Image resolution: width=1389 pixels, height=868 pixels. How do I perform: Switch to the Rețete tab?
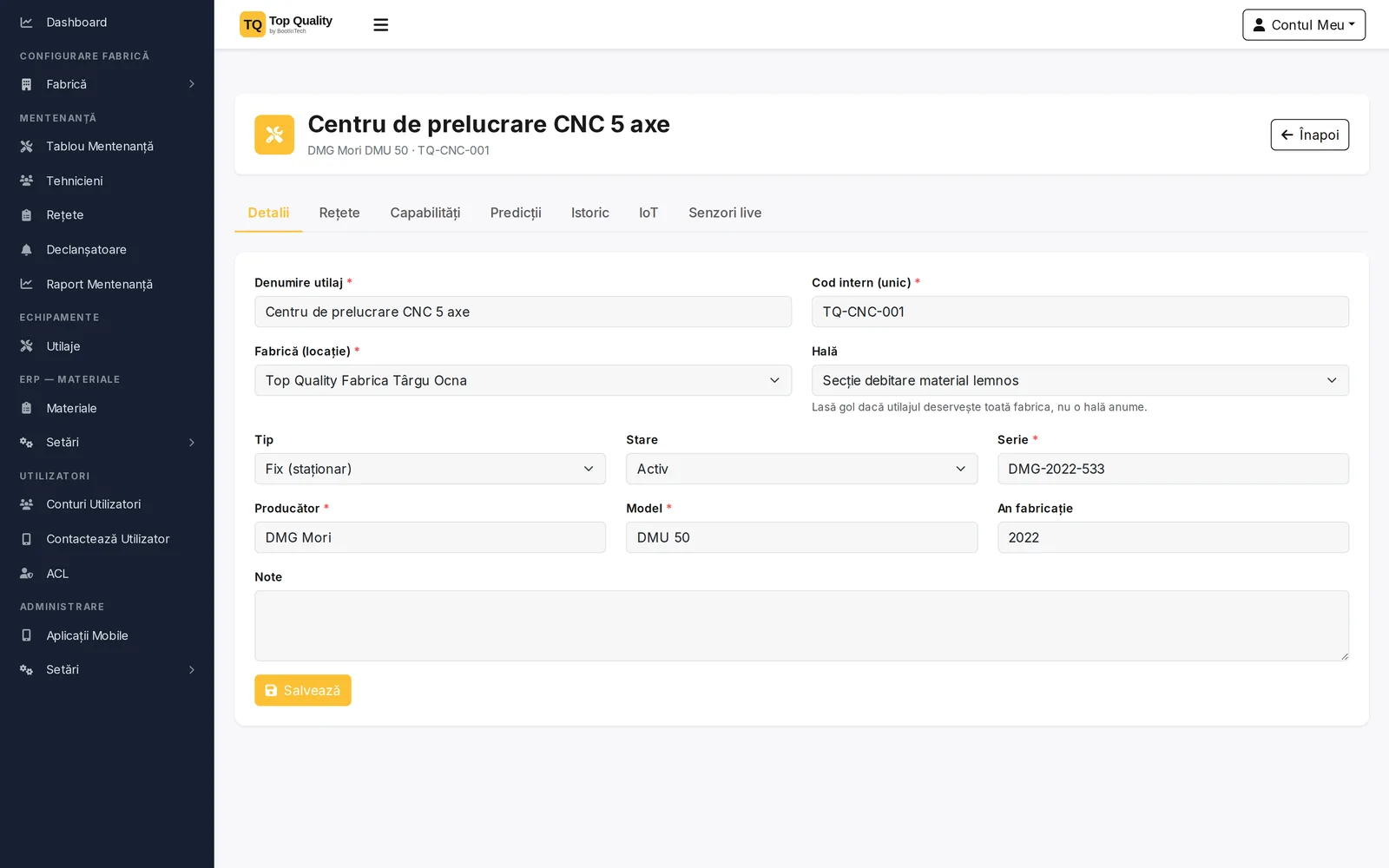(x=339, y=213)
